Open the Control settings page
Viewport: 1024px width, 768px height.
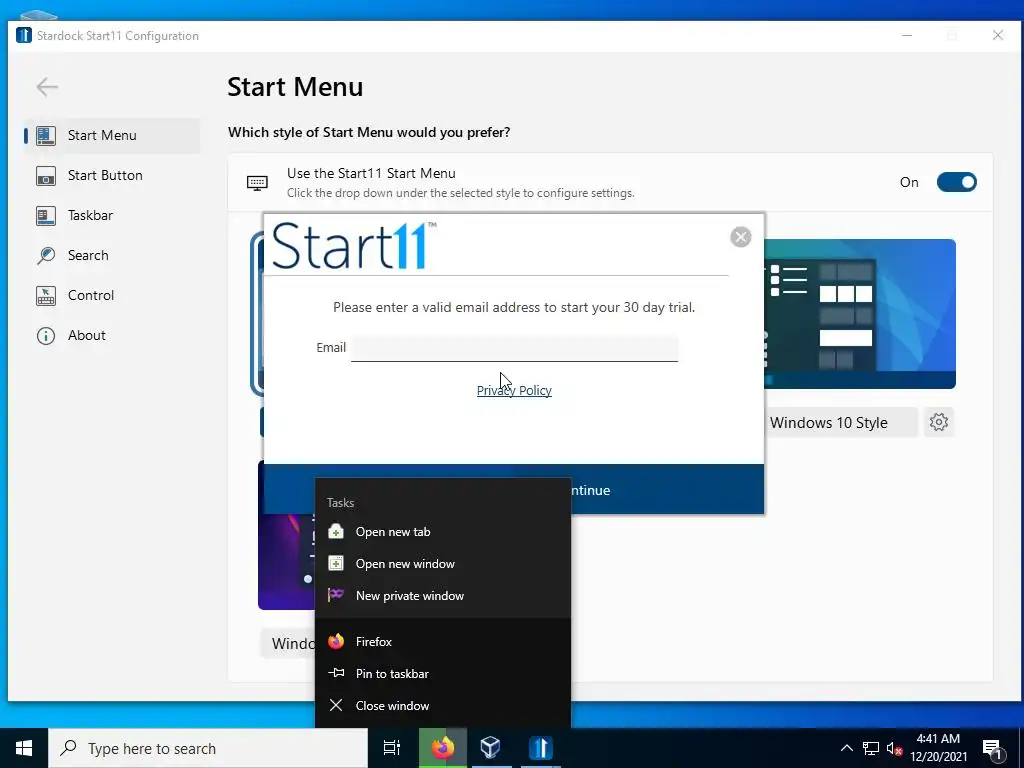[112, 295]
